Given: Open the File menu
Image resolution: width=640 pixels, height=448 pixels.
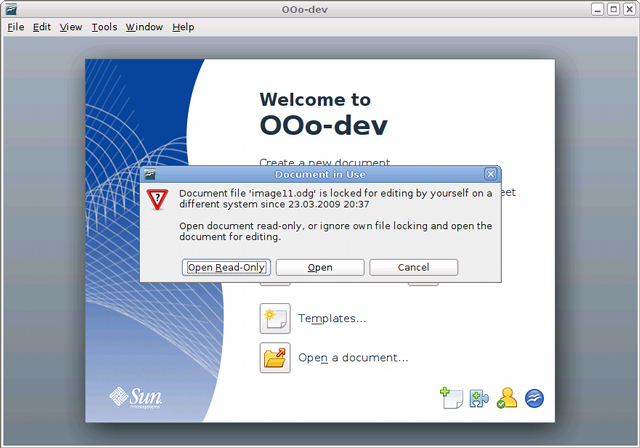Looking at the screenshot, I should tap(15, 27).
